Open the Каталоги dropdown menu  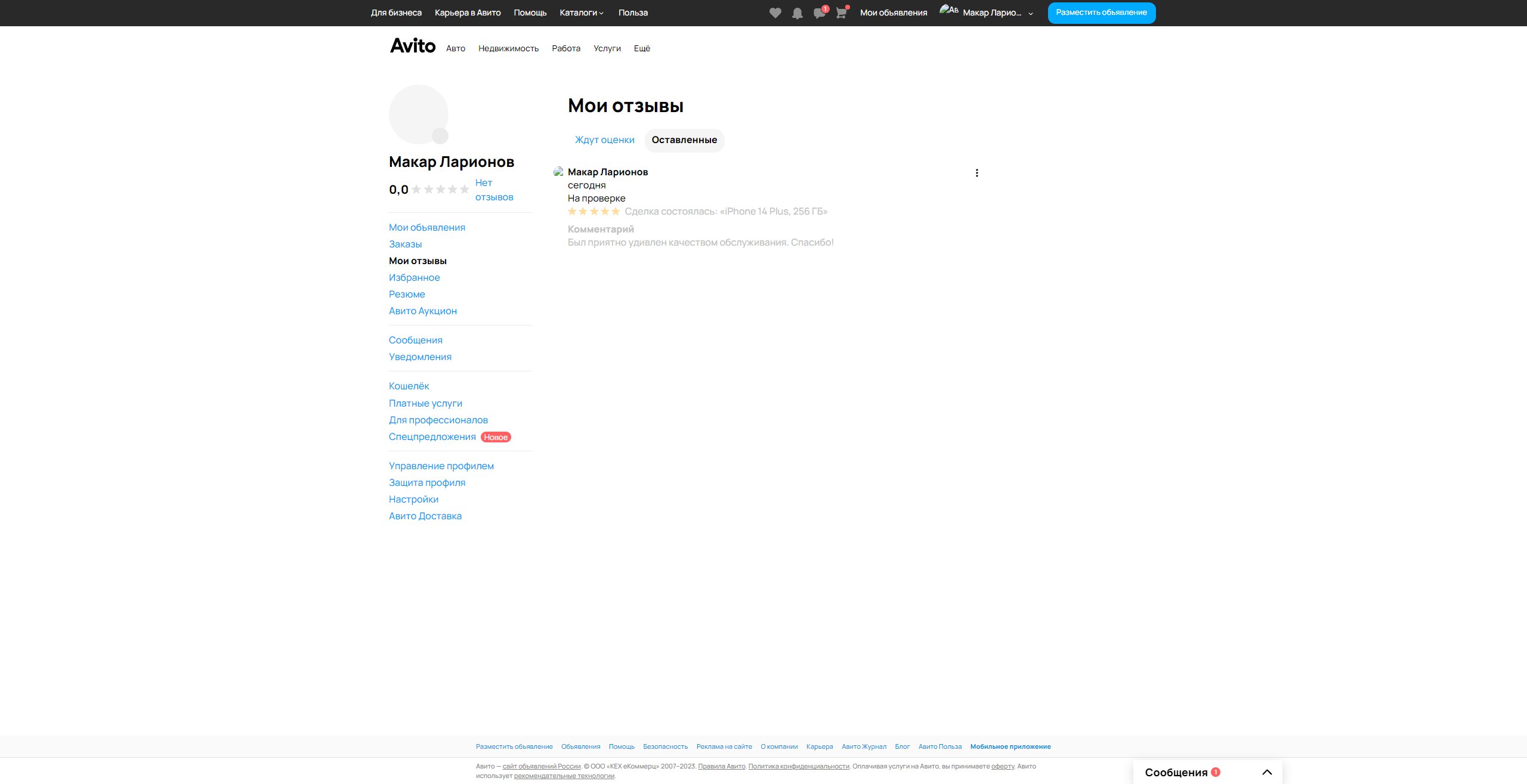[582, 13]
